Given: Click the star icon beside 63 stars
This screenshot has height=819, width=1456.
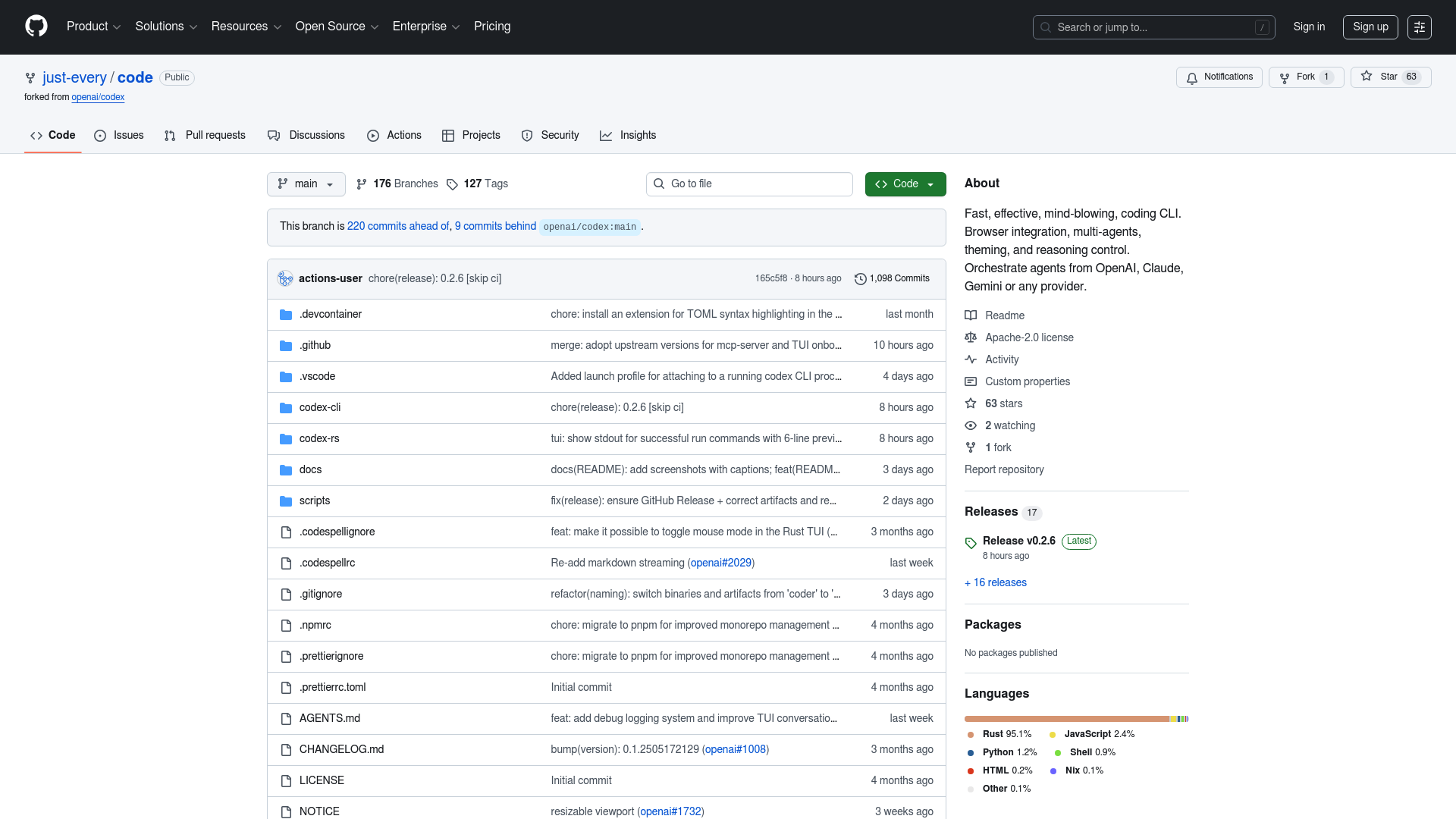Looking at the screenshot, I should (971, 403).
